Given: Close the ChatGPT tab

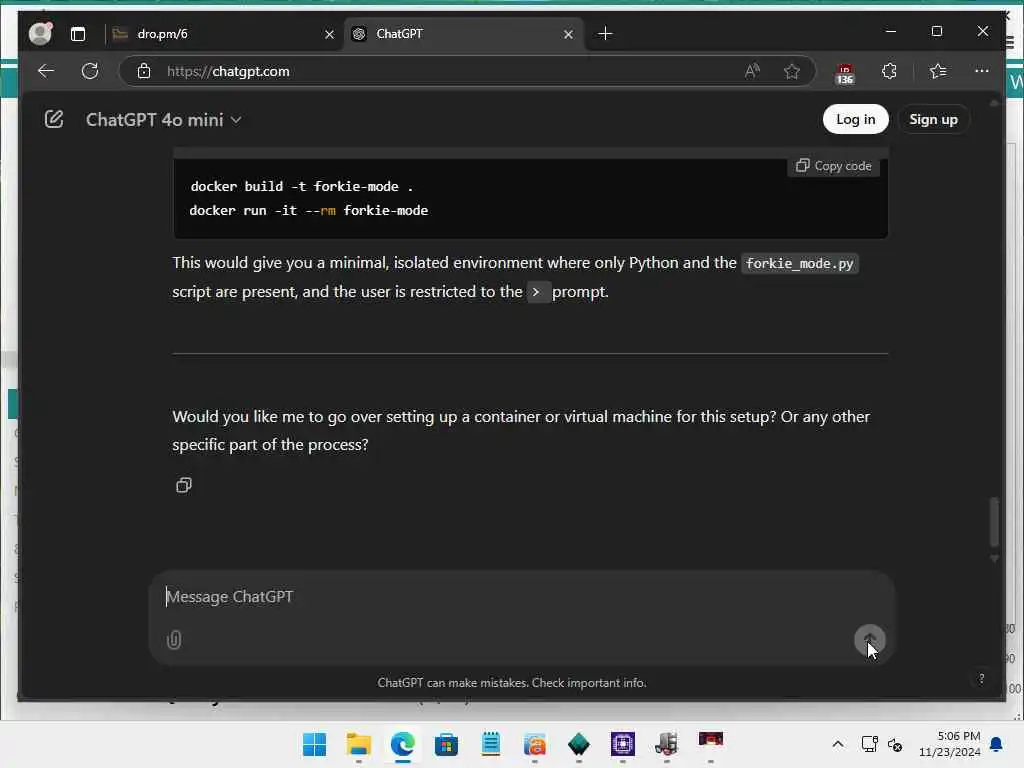Looking at the screenshot, I should pos(568,34).
